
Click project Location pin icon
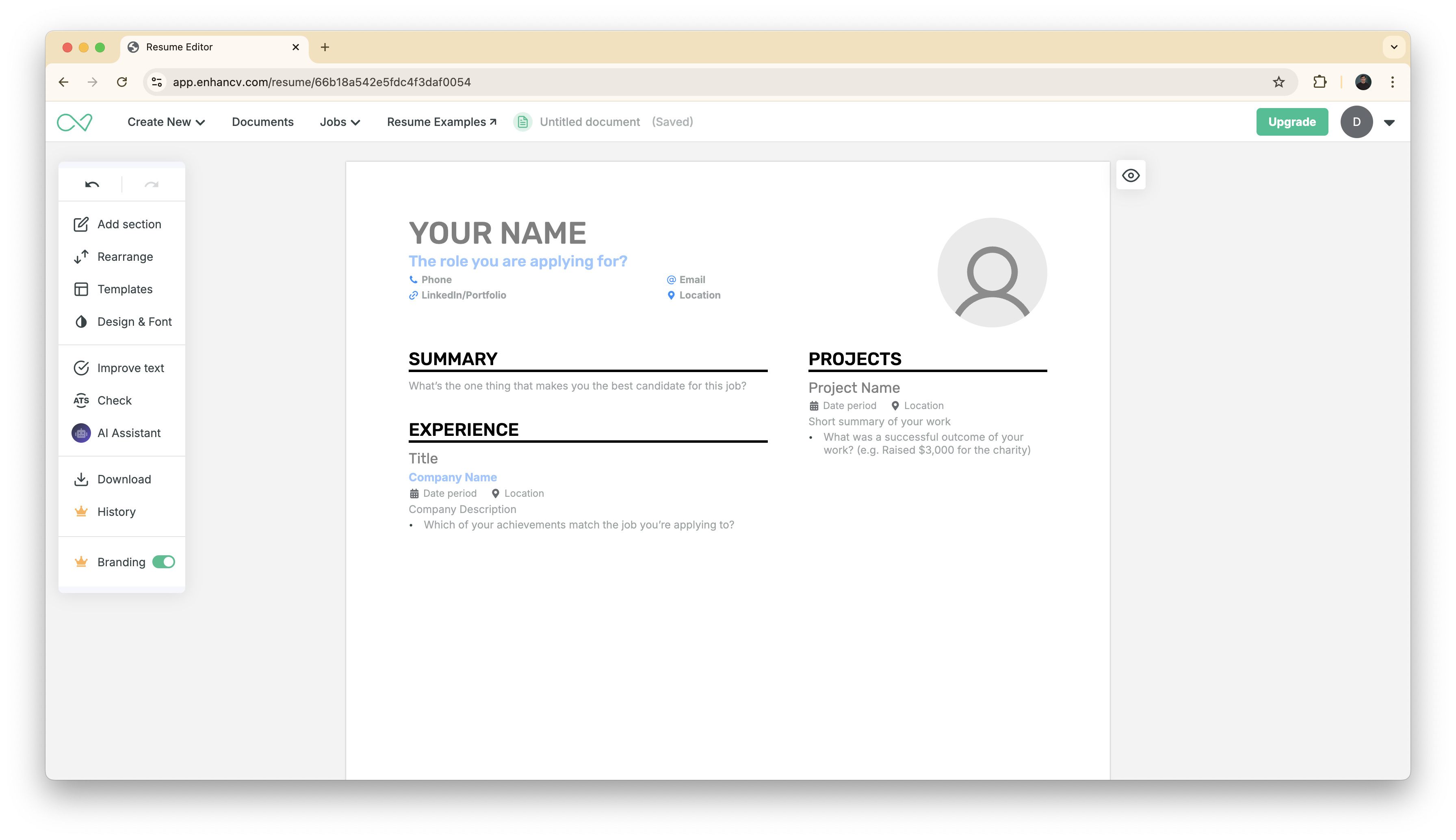[895, 406]
